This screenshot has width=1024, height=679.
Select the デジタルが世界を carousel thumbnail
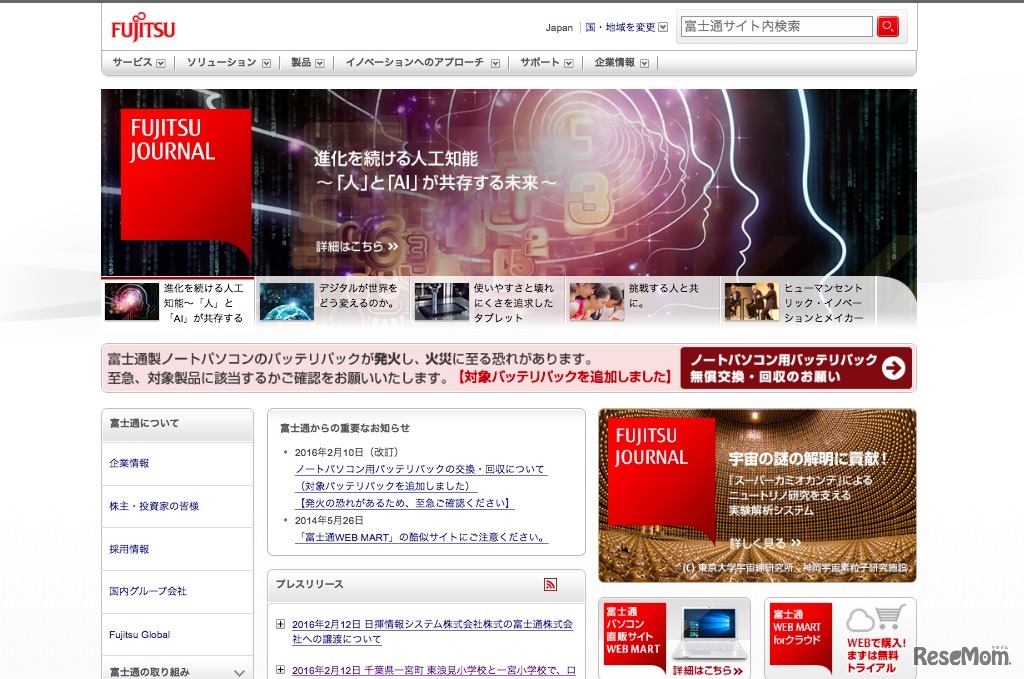(287, 302)
